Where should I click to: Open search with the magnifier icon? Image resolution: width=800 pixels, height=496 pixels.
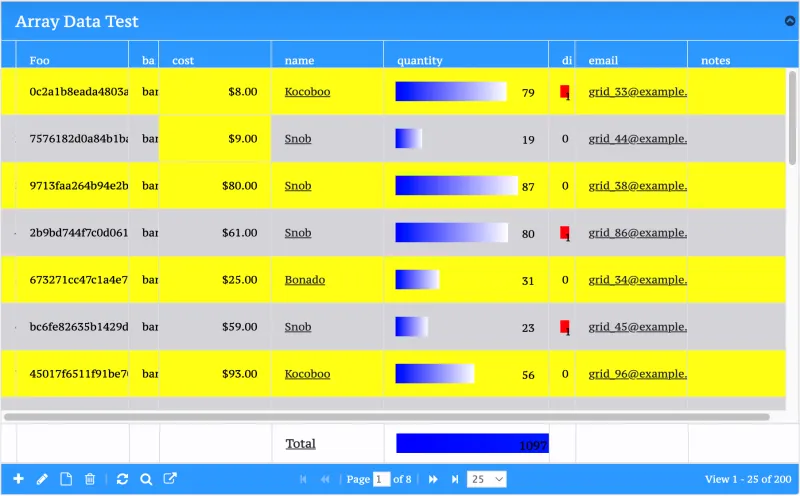(146, 479)
